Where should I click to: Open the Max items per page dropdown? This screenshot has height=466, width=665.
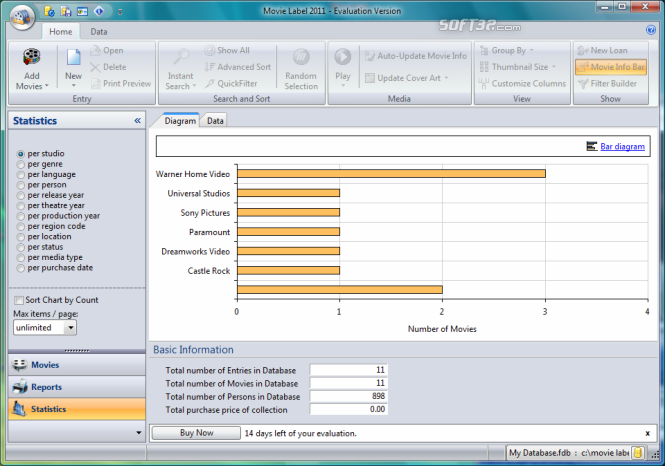click(70, 327)
